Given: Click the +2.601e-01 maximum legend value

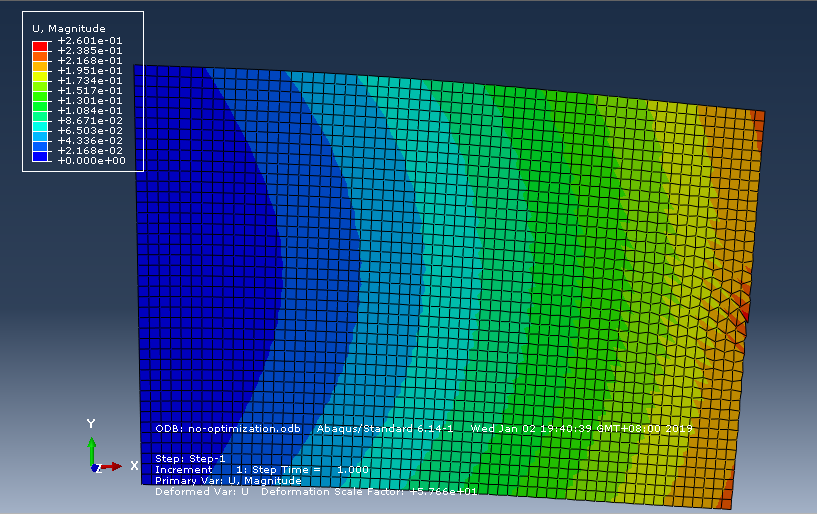Looking at the screenshot, I should pos(90,41).
